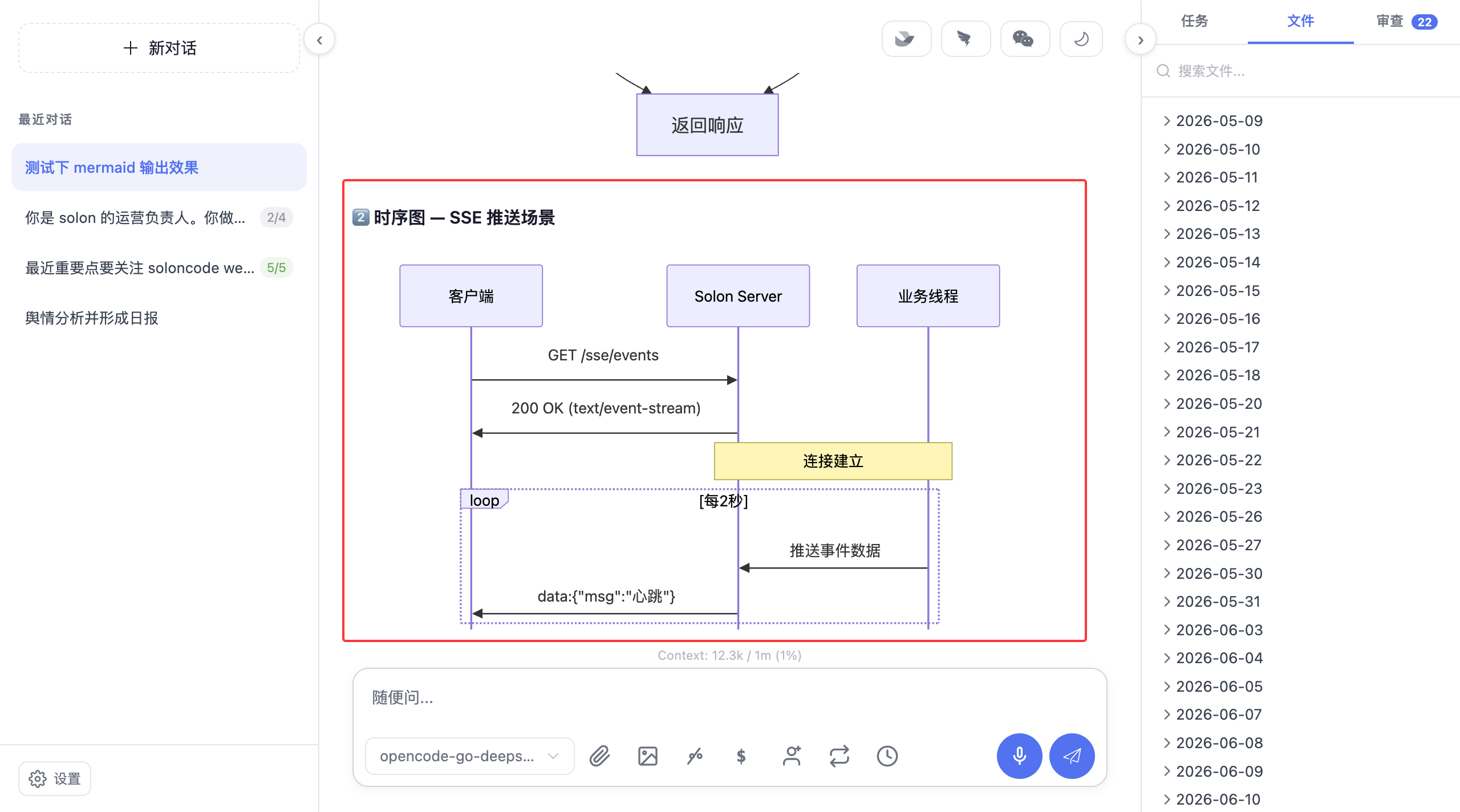Open the Feishu-style paper bird icon

pyautogui.click(x=965, y=39)
